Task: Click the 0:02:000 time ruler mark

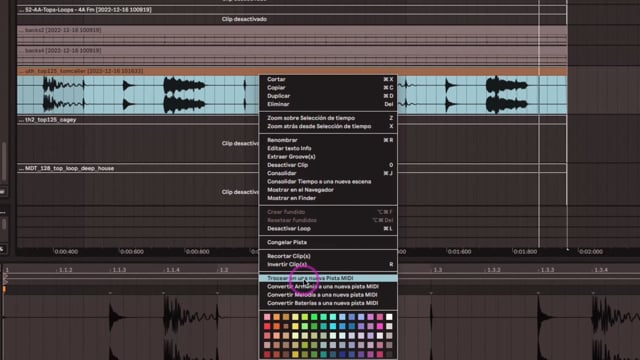Action: pos(591,252)
